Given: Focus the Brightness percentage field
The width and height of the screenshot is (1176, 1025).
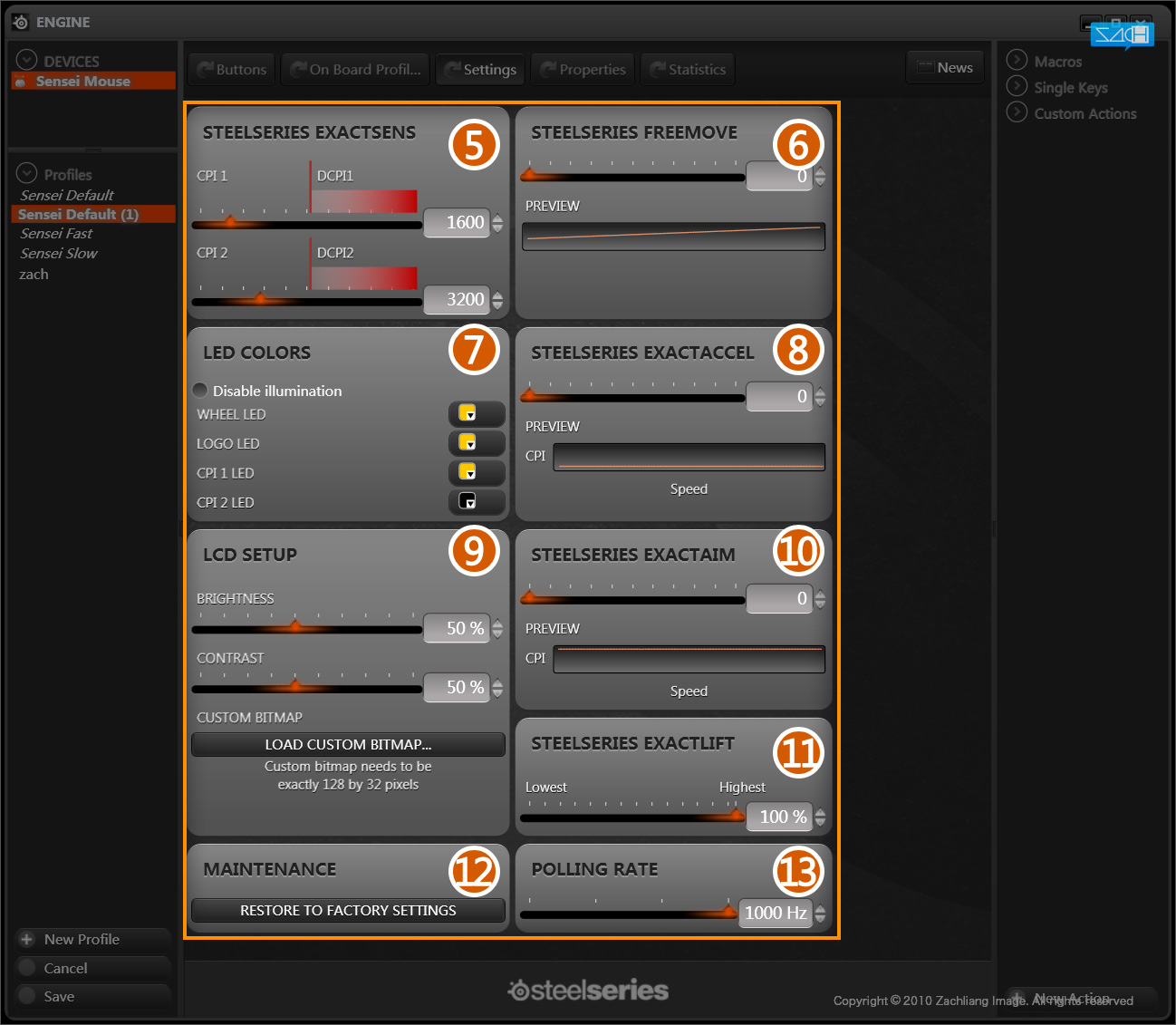Looking at the screenshot, I should click(458, 628).
